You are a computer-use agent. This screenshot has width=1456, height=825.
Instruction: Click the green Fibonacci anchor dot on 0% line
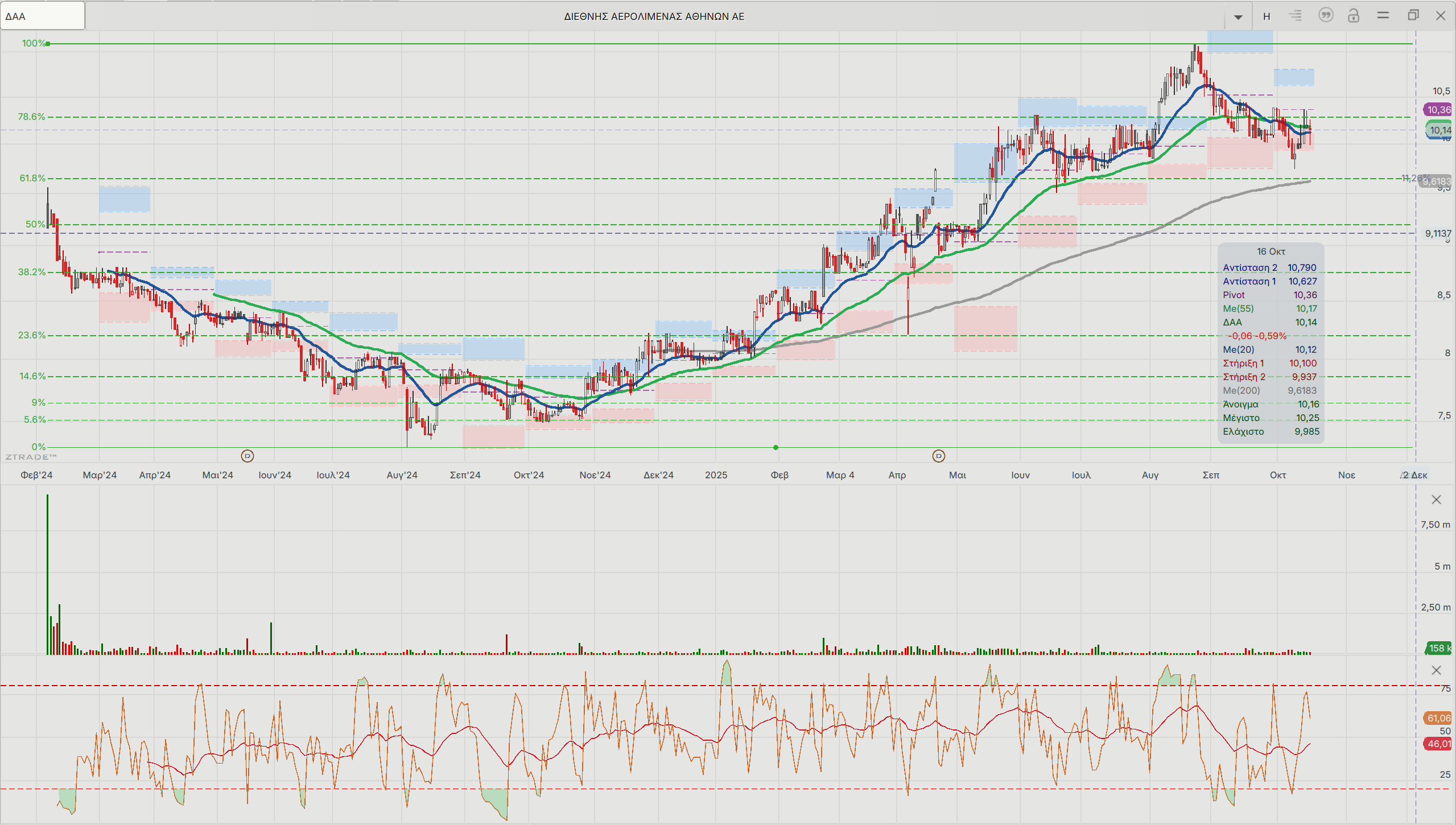pyautogui.click(x=776, y=447)
